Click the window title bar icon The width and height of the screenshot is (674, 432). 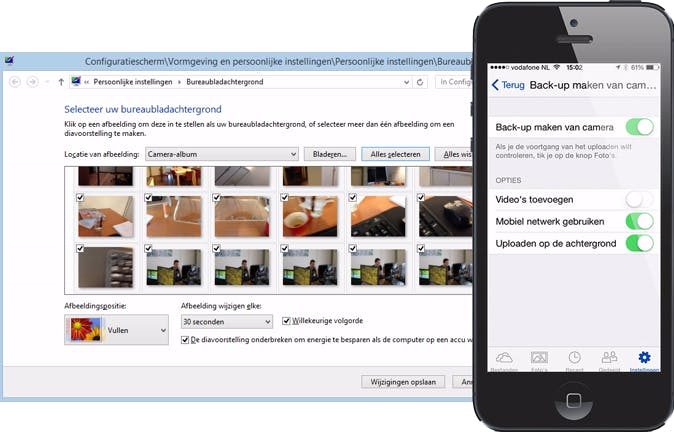pyautogui.click(x=9, y=61)
